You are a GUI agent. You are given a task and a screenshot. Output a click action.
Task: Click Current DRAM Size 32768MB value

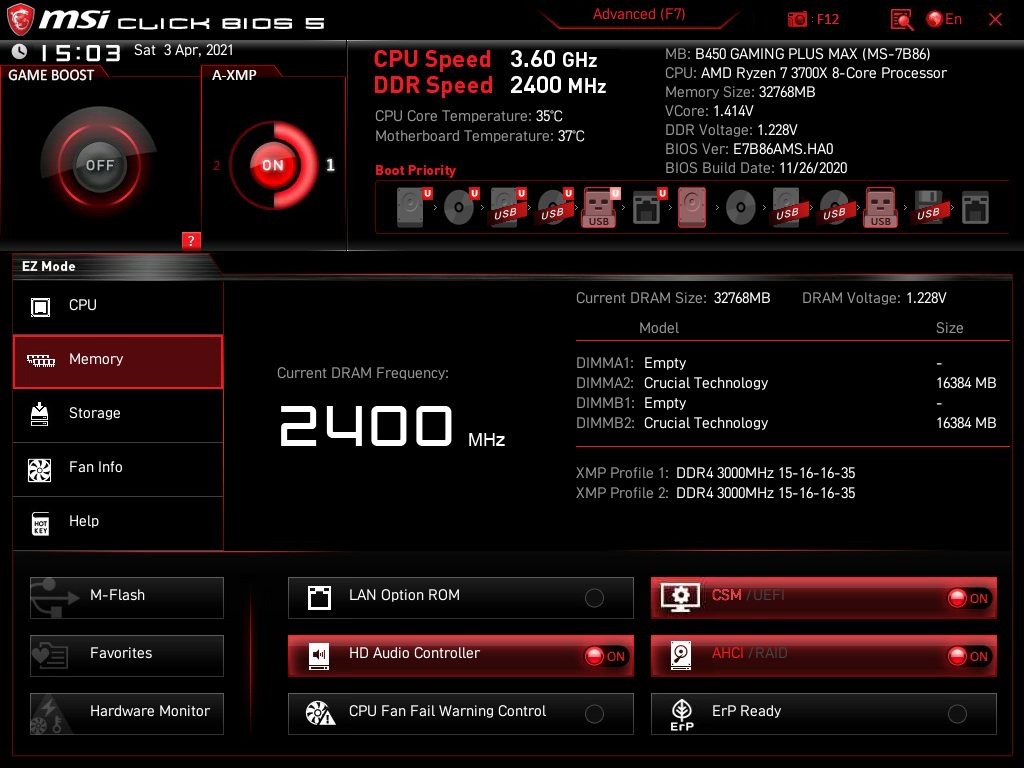[x=742, y=298]
